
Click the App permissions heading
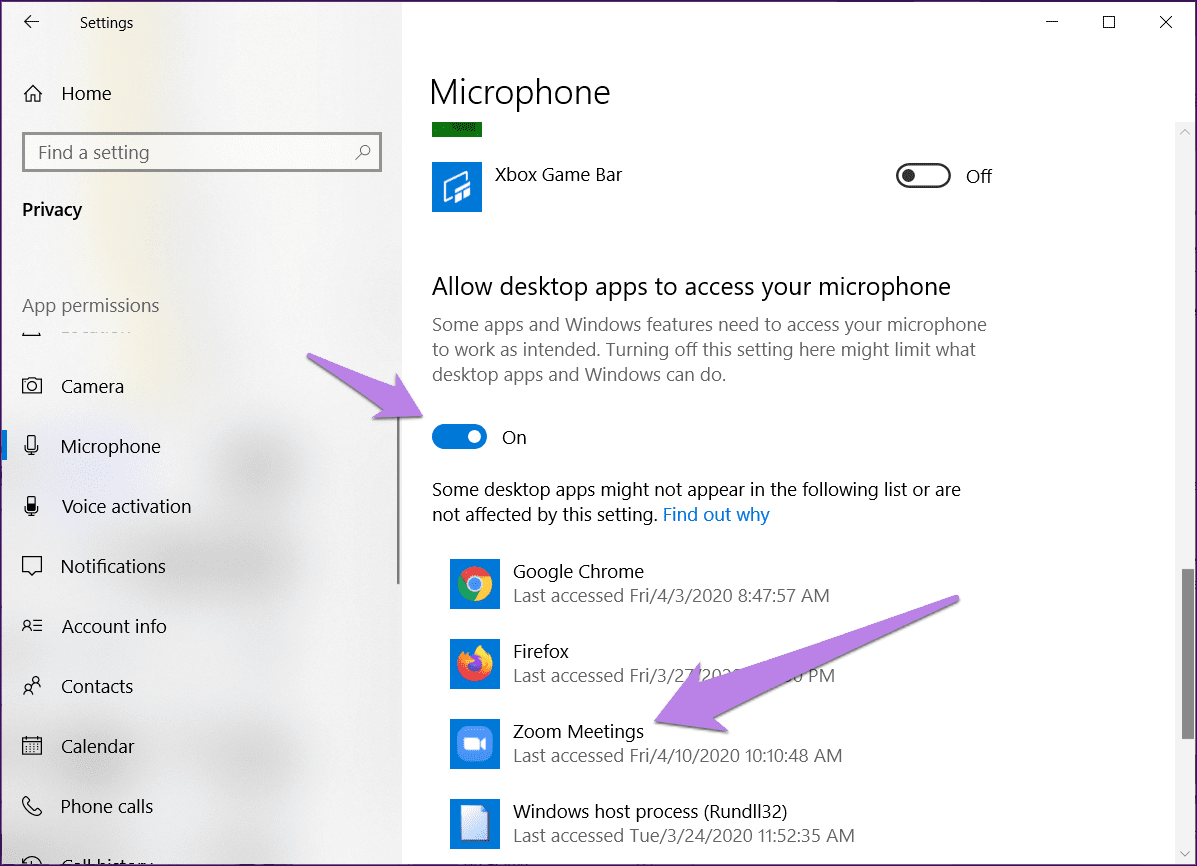pos(91,305)
